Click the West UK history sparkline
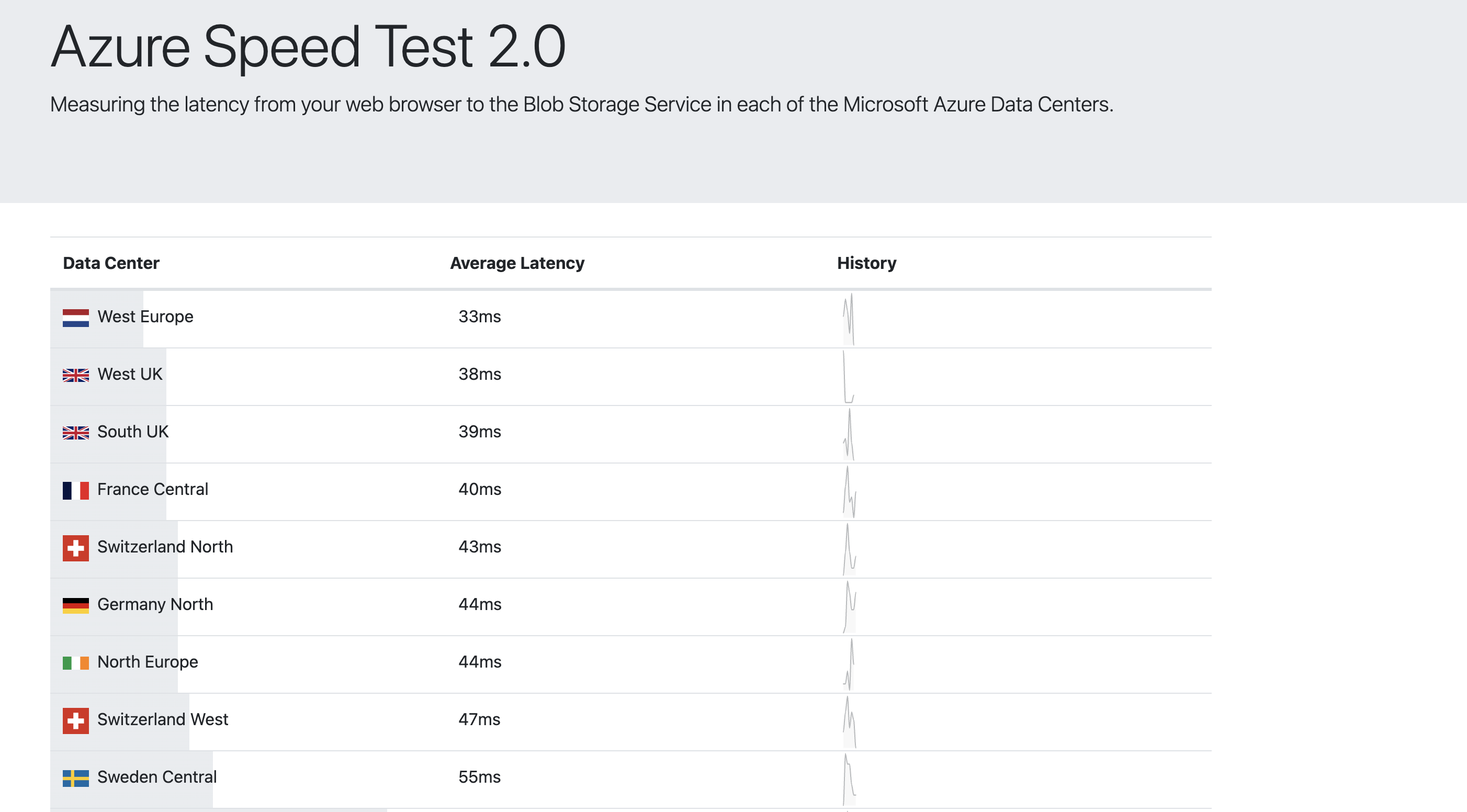1467x812 pixels. pos(849,376)
